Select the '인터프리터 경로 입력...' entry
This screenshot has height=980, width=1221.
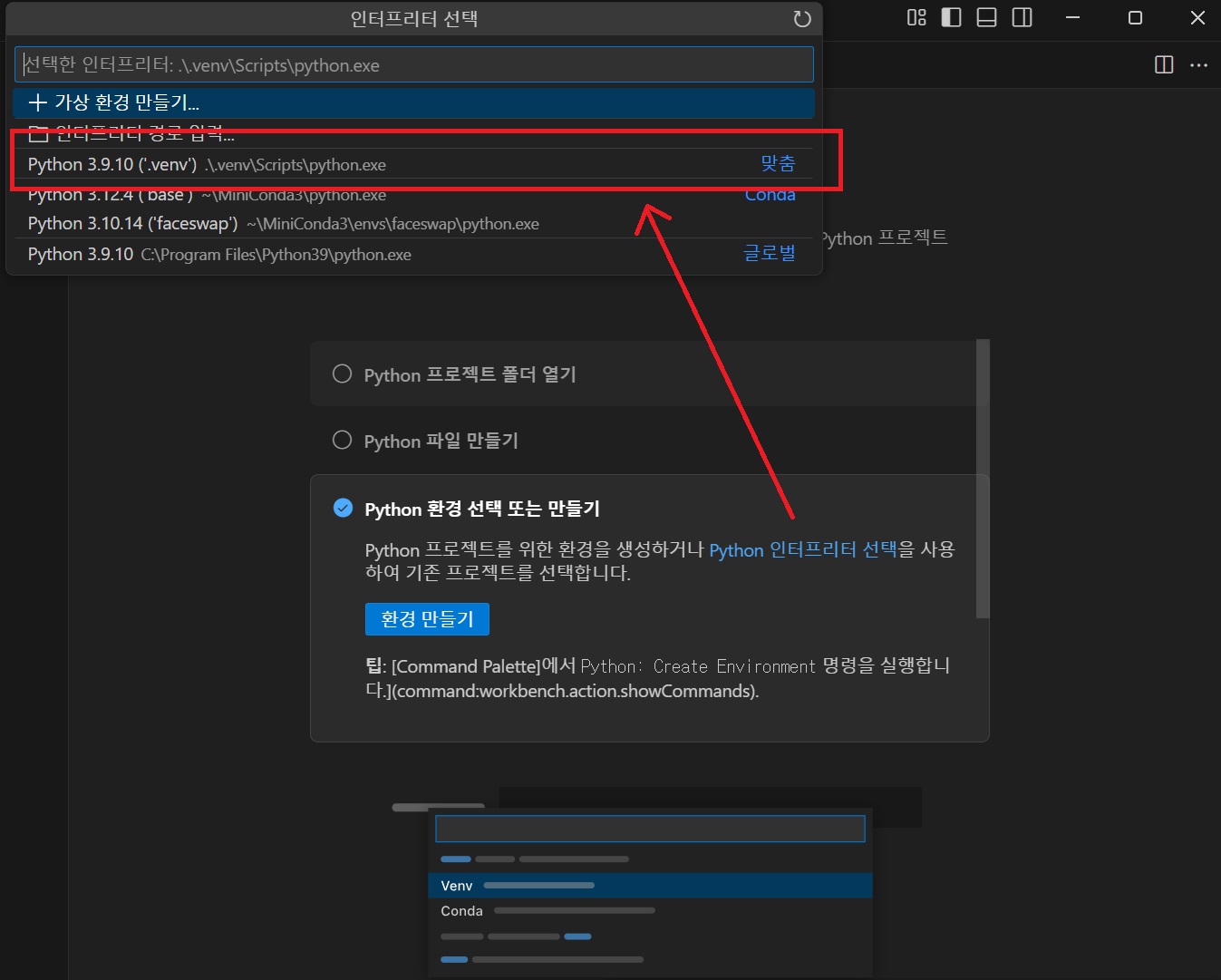[145, 134]
